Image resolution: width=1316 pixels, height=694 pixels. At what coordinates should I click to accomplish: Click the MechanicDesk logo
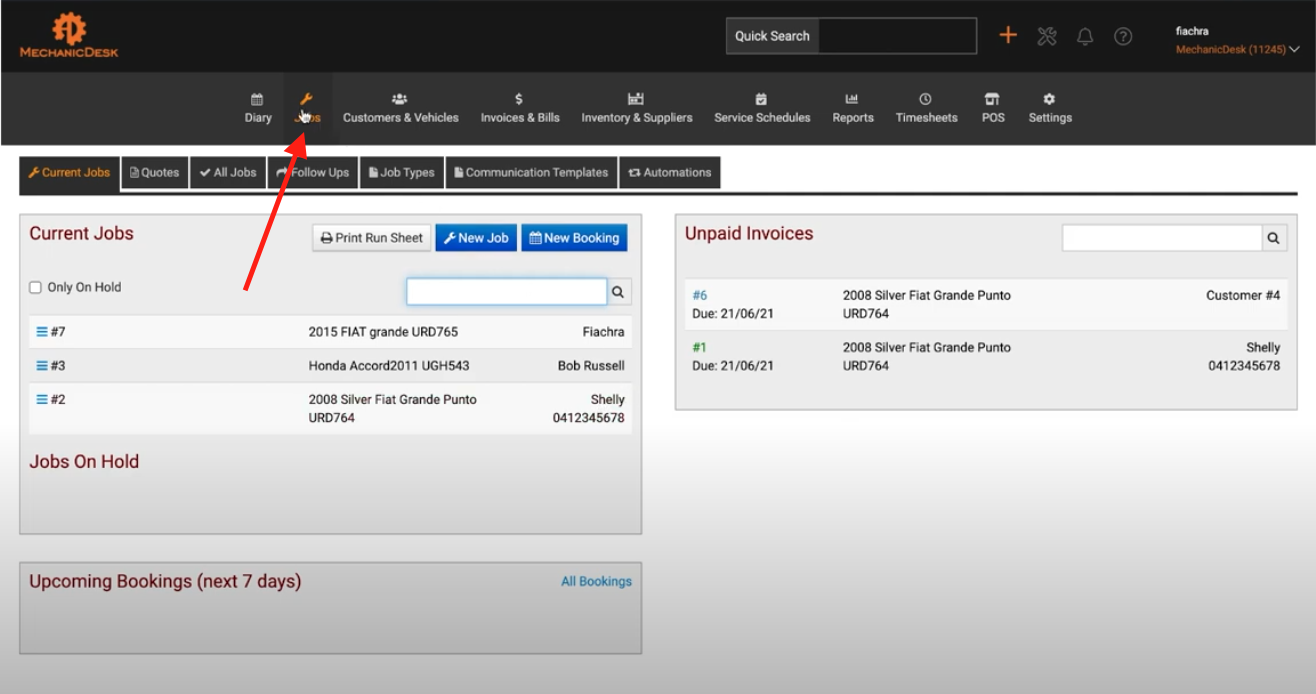point(69,35)
